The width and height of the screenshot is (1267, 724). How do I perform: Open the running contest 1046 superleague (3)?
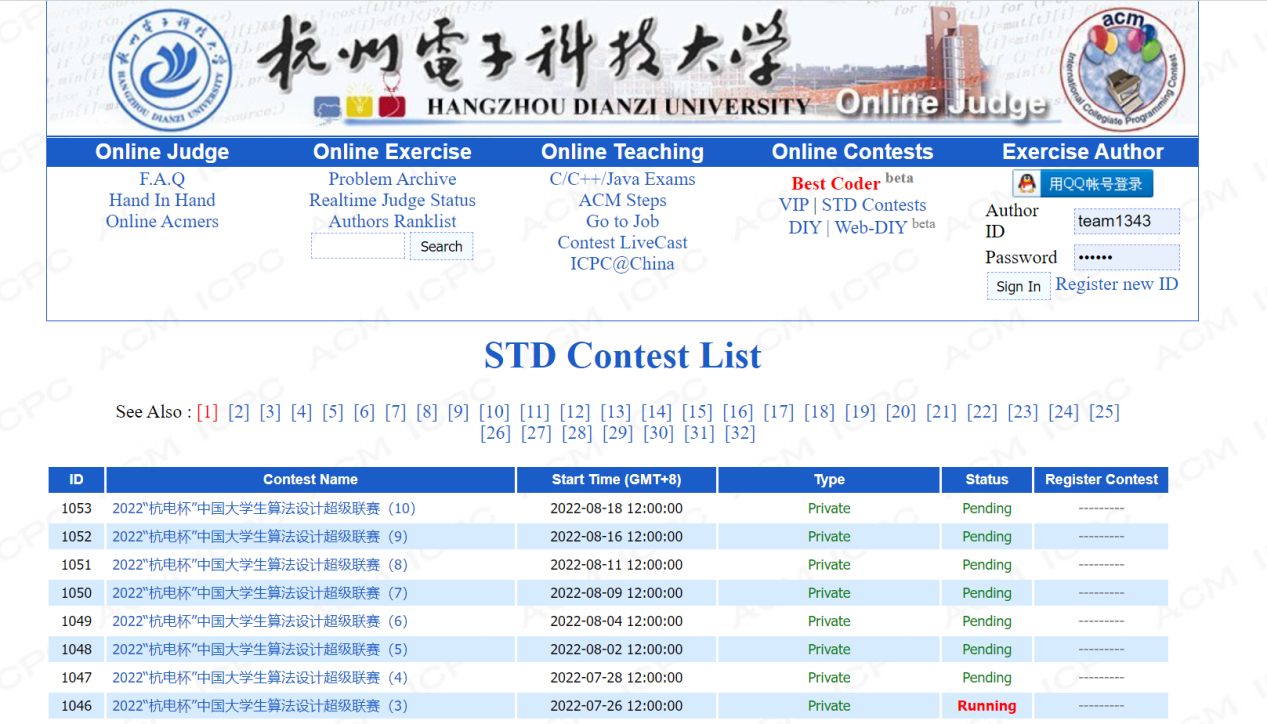click(259, 706)
